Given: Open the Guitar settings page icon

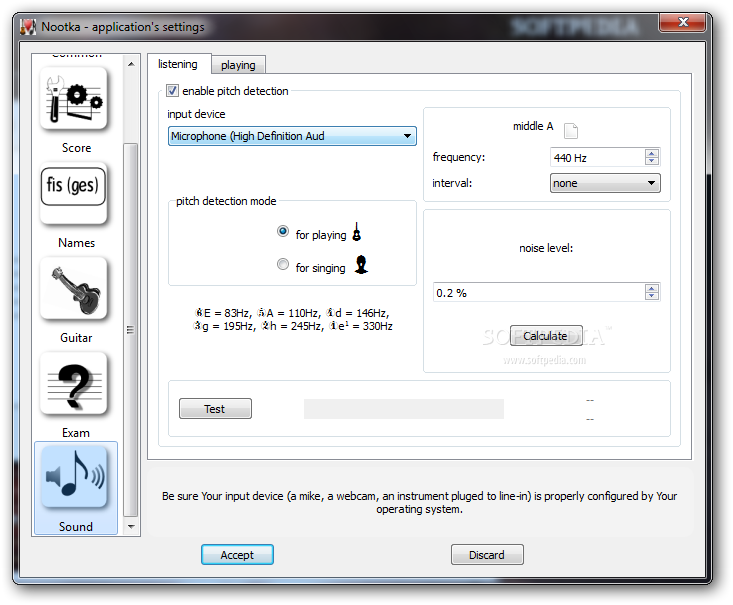Looking at the screenshot, I should pos(74,288).
